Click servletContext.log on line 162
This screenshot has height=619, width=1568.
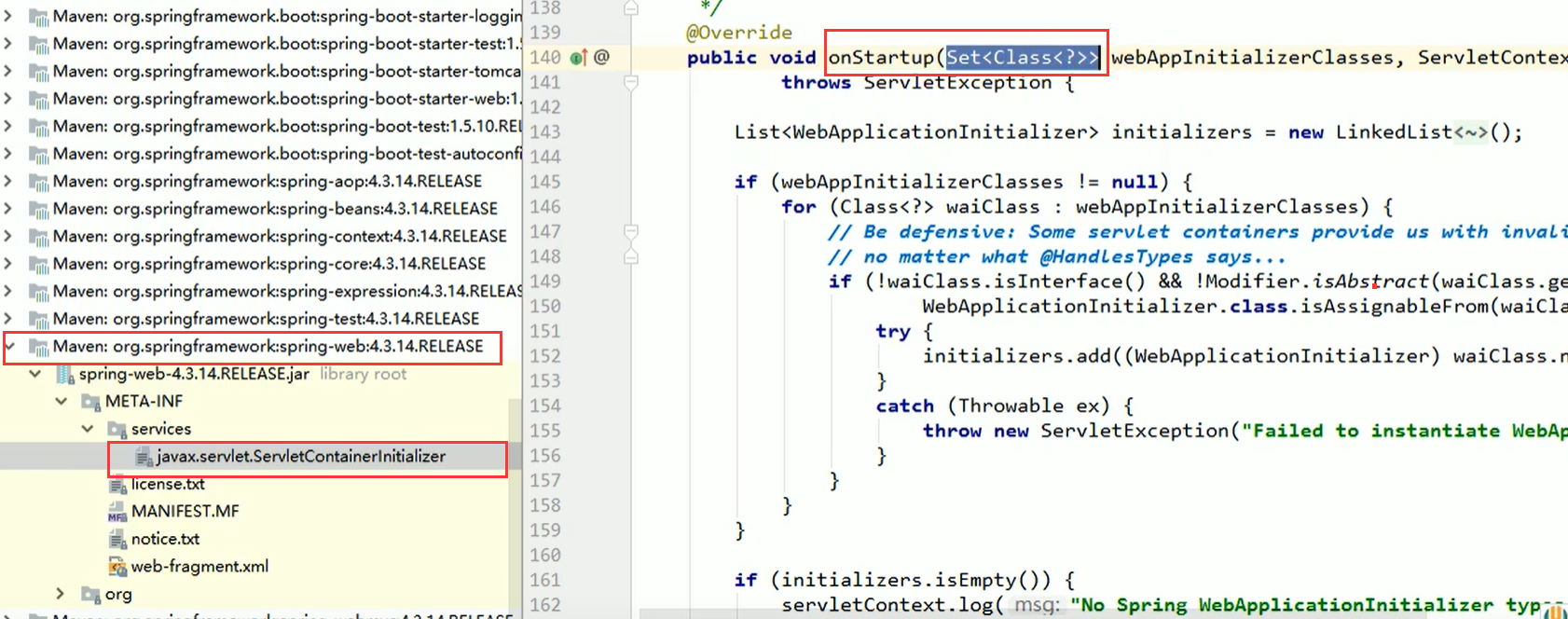[887, 605]
